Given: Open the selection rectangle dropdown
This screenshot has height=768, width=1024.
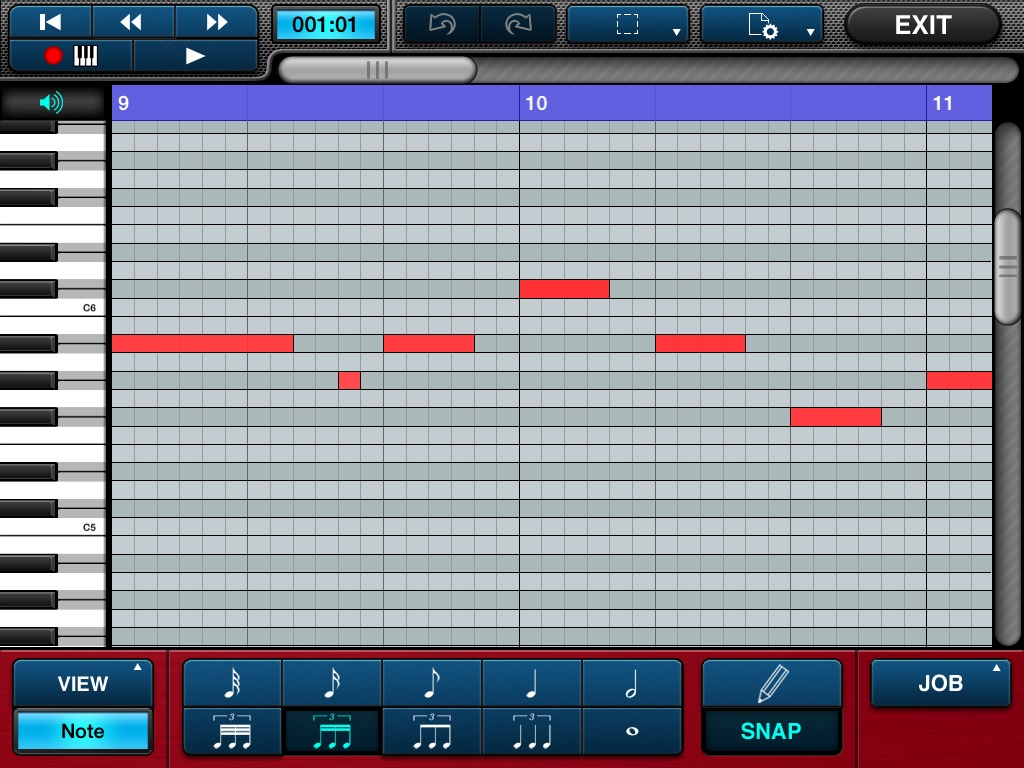Looking at the screenshot, I should tap(628, 25).
